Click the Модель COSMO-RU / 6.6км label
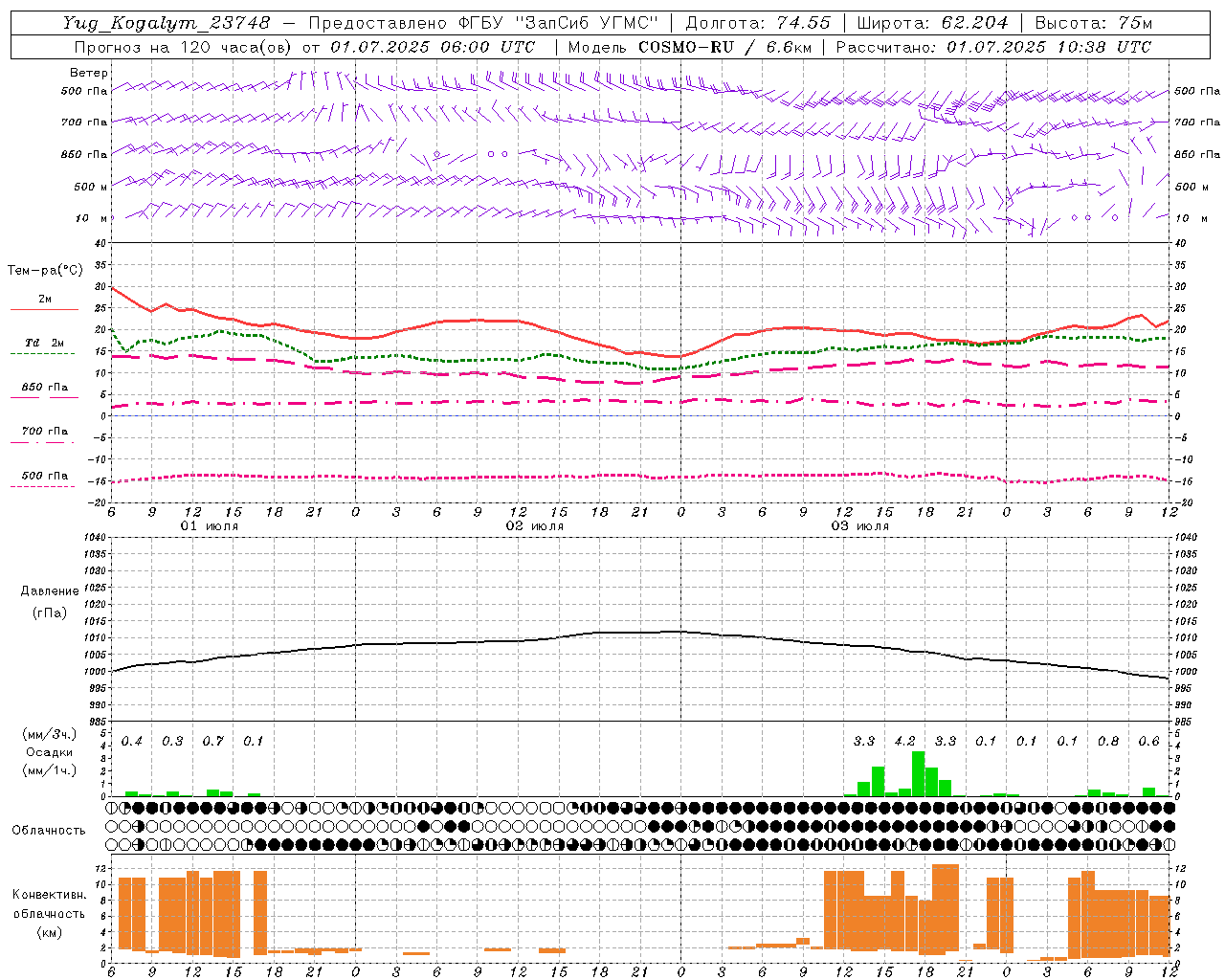The image size is (1225, 980). 689,47
